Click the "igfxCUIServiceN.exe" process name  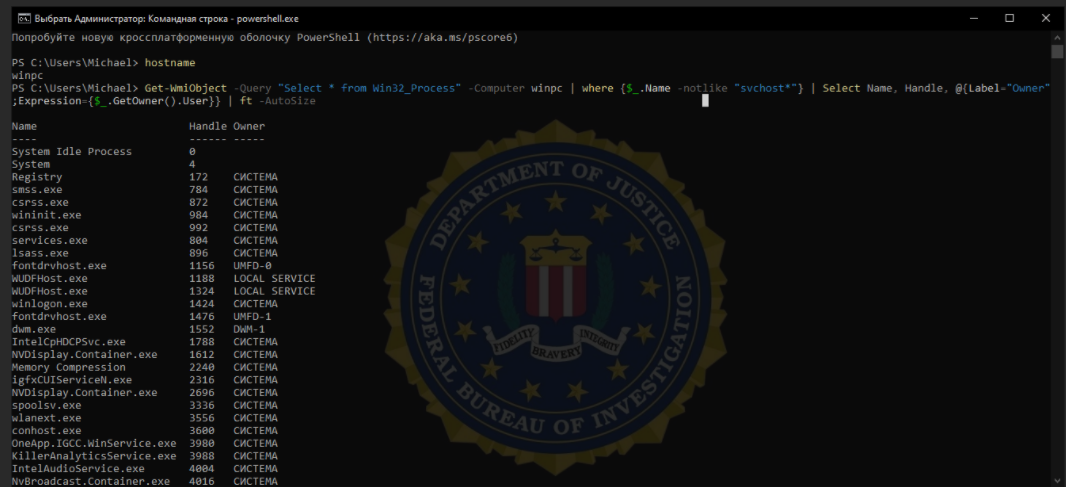72,380
